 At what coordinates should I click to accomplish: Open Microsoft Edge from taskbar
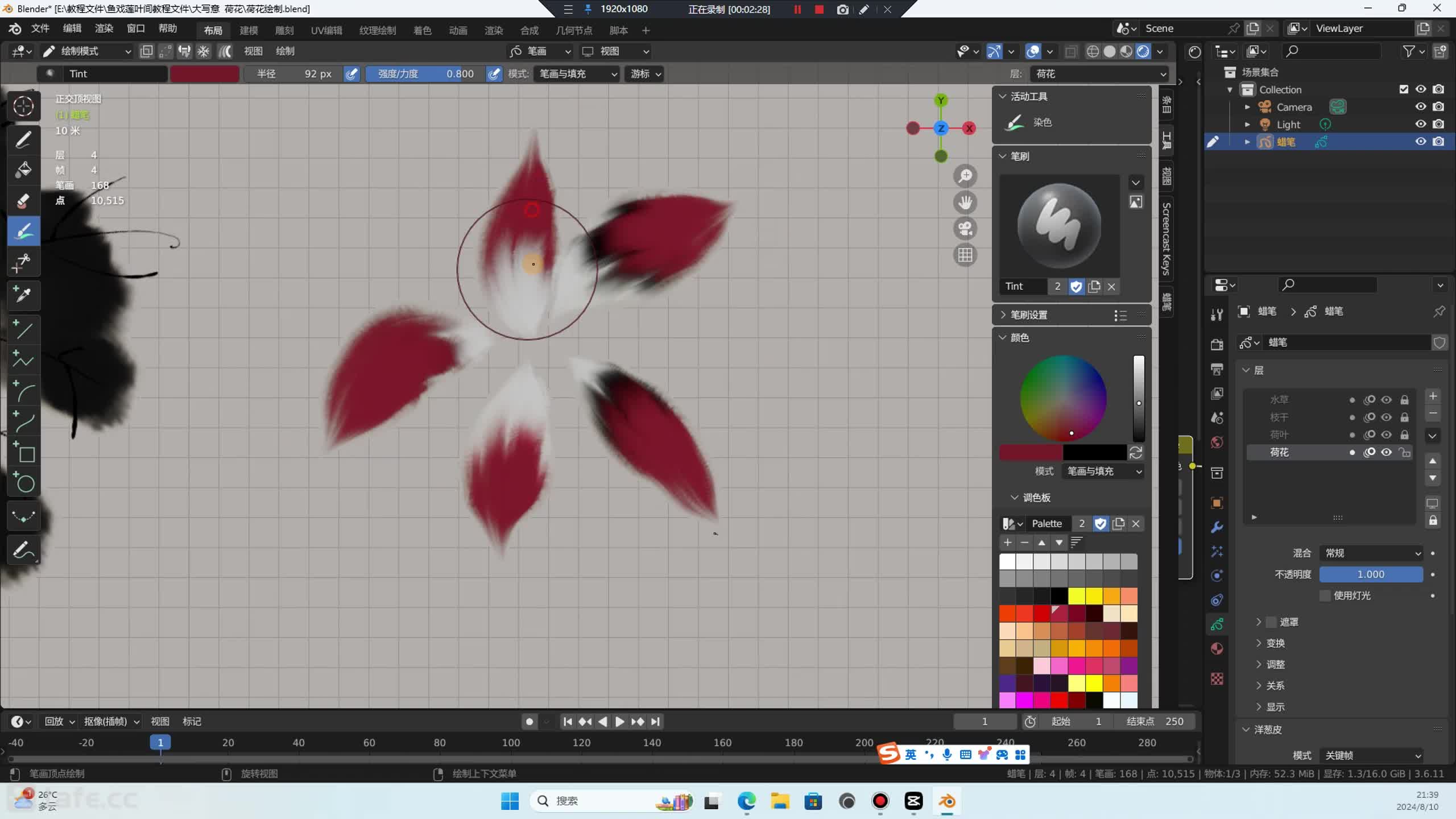click(746, 801)
